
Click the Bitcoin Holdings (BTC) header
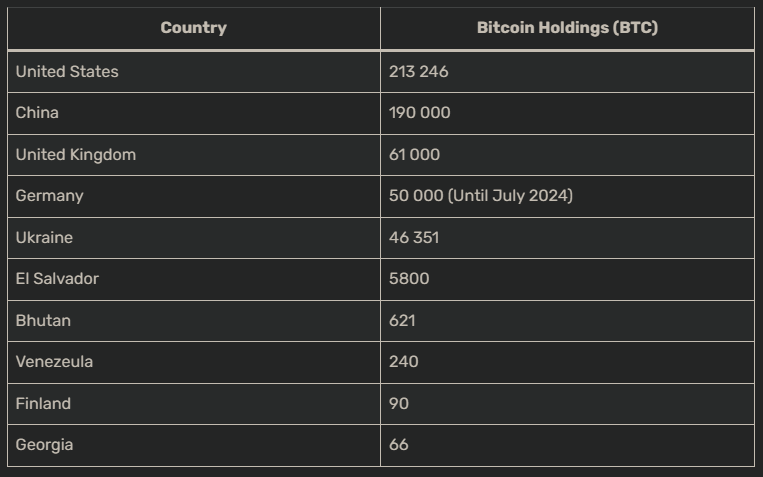(x=567, y=28)
